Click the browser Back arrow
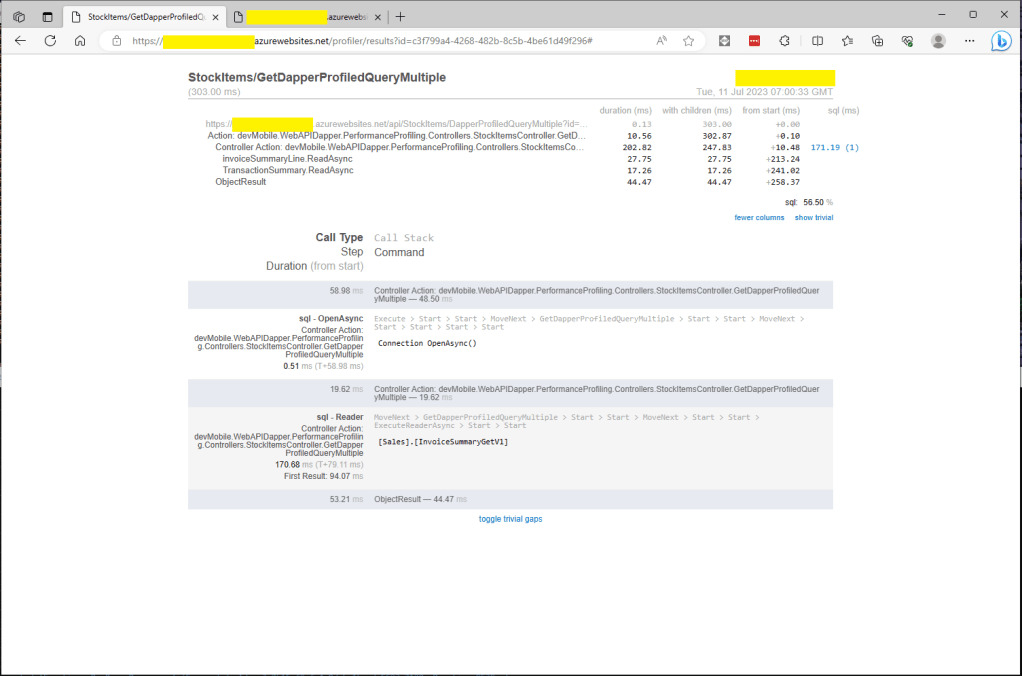This screenshot has height=676, width=1022. pos(21,41)
